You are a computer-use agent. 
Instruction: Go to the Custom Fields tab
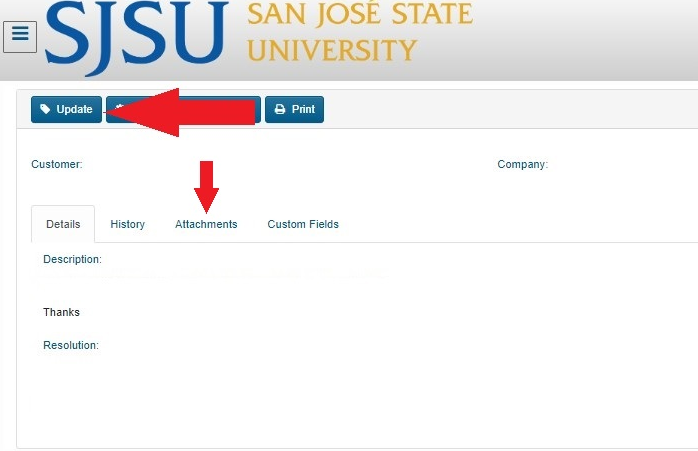pyautogui.click(x=303, y=224)
